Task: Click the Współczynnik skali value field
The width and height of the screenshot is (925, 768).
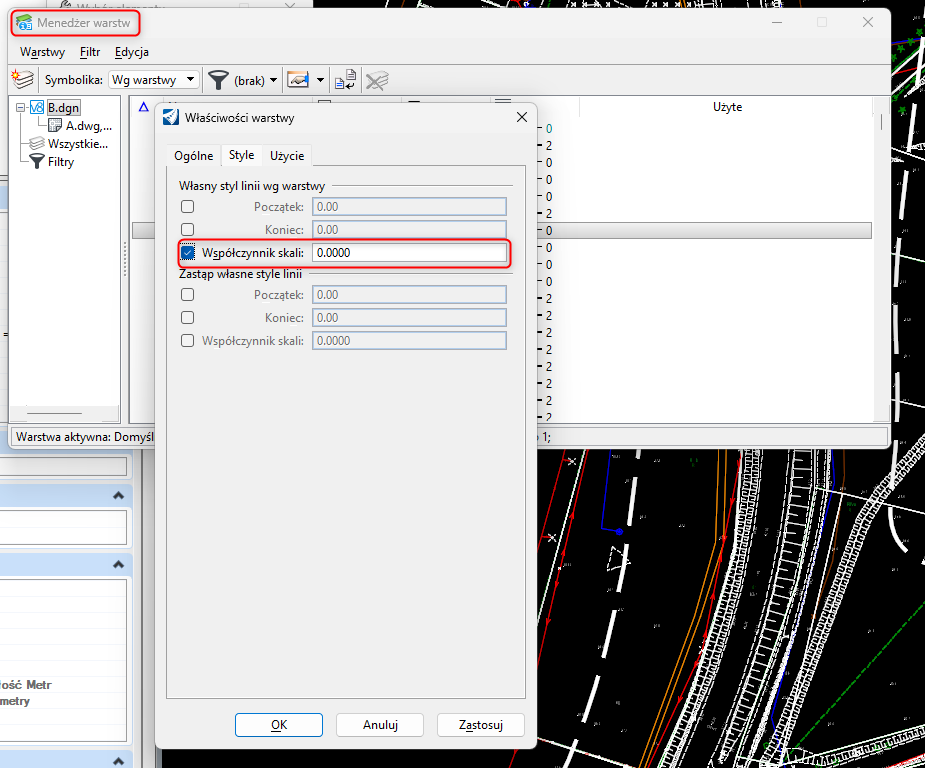Action: click(x=408, y=253)
